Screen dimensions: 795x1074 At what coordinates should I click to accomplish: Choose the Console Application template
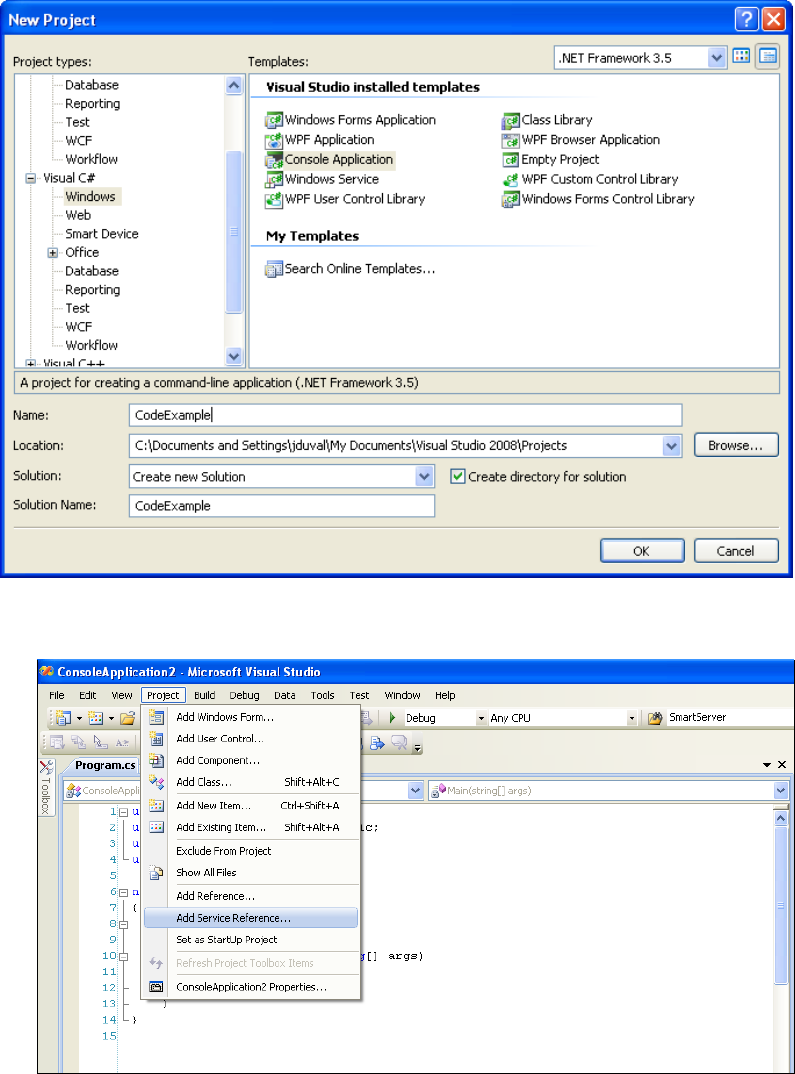pos(329,160)
